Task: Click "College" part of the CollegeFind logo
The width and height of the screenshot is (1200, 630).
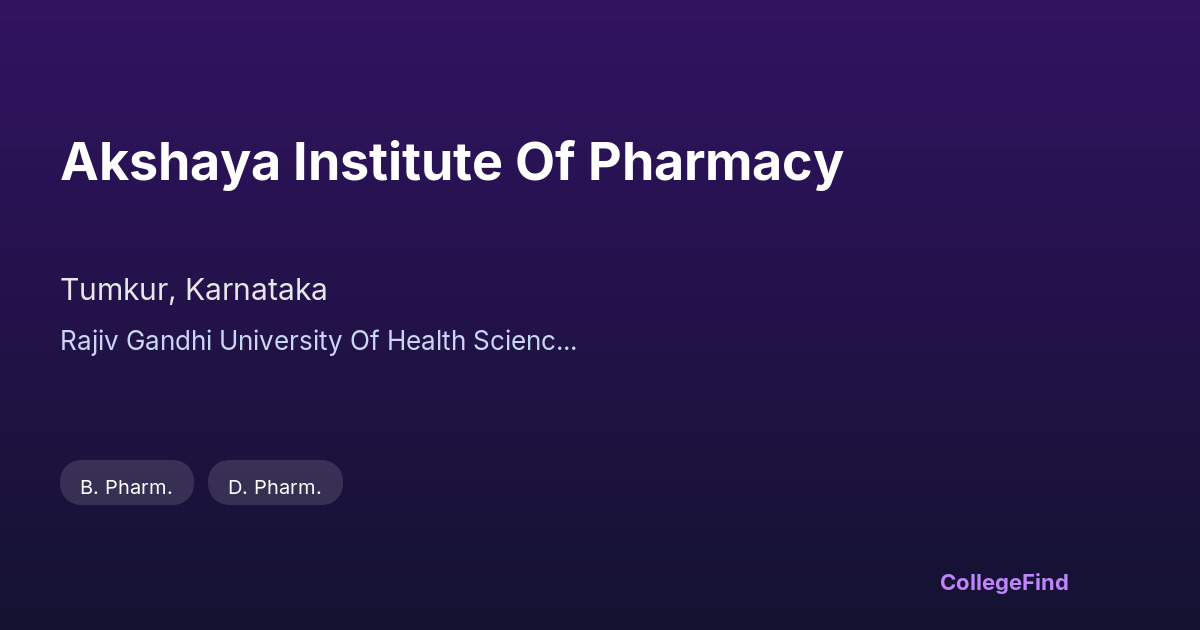Action: [x=980, y=582]
